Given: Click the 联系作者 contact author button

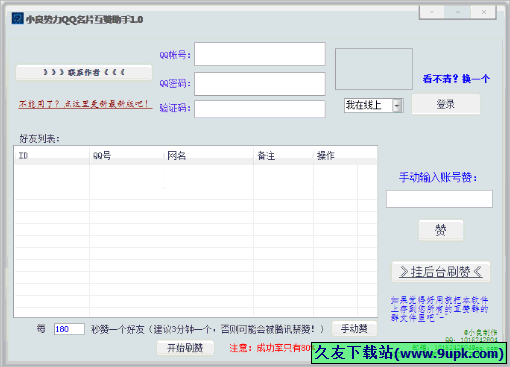Looking at the screenshot, I should 84,72.
